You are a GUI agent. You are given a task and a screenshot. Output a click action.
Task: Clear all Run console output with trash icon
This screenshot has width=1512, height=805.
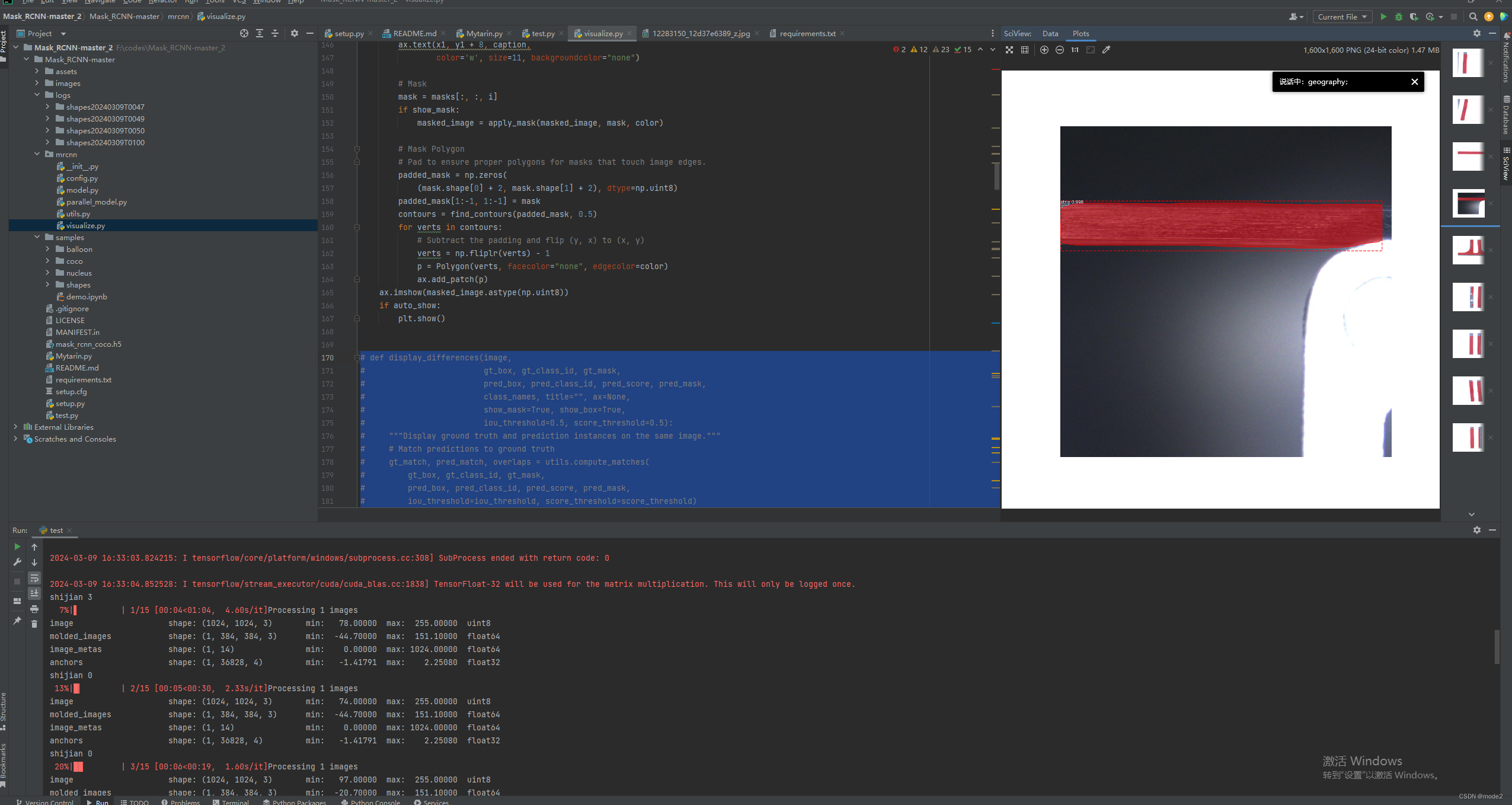pyautogui.click(x=34, y=624)
